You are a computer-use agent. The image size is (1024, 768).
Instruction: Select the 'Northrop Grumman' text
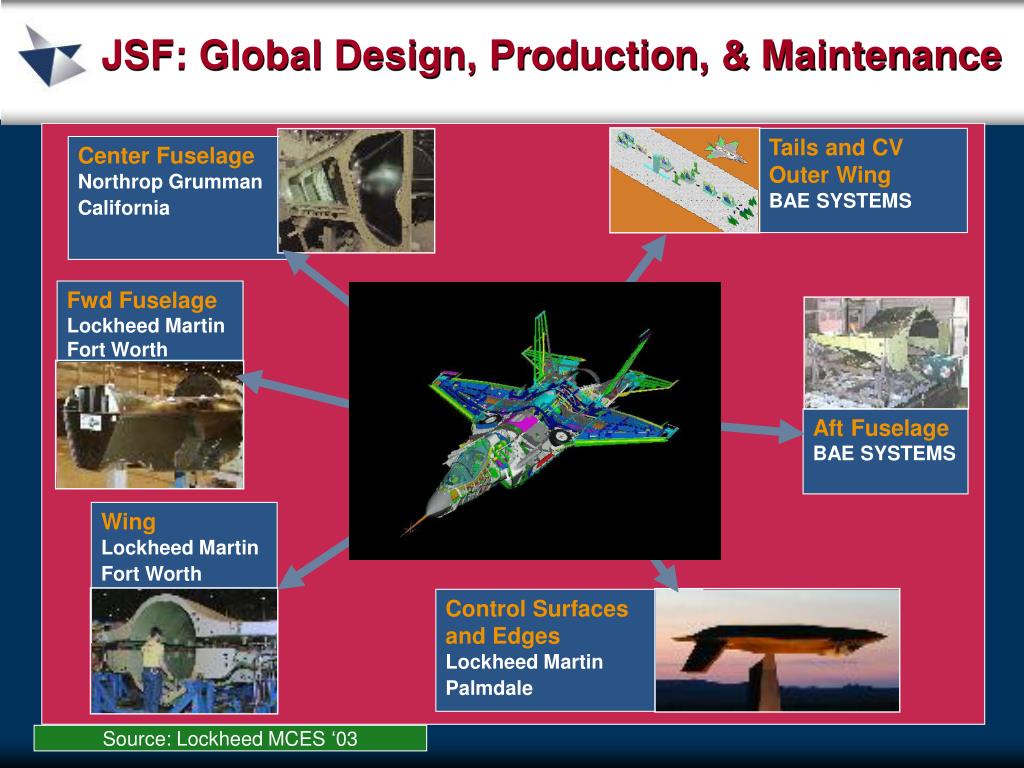pyautogui.click(x=170, y=182)
